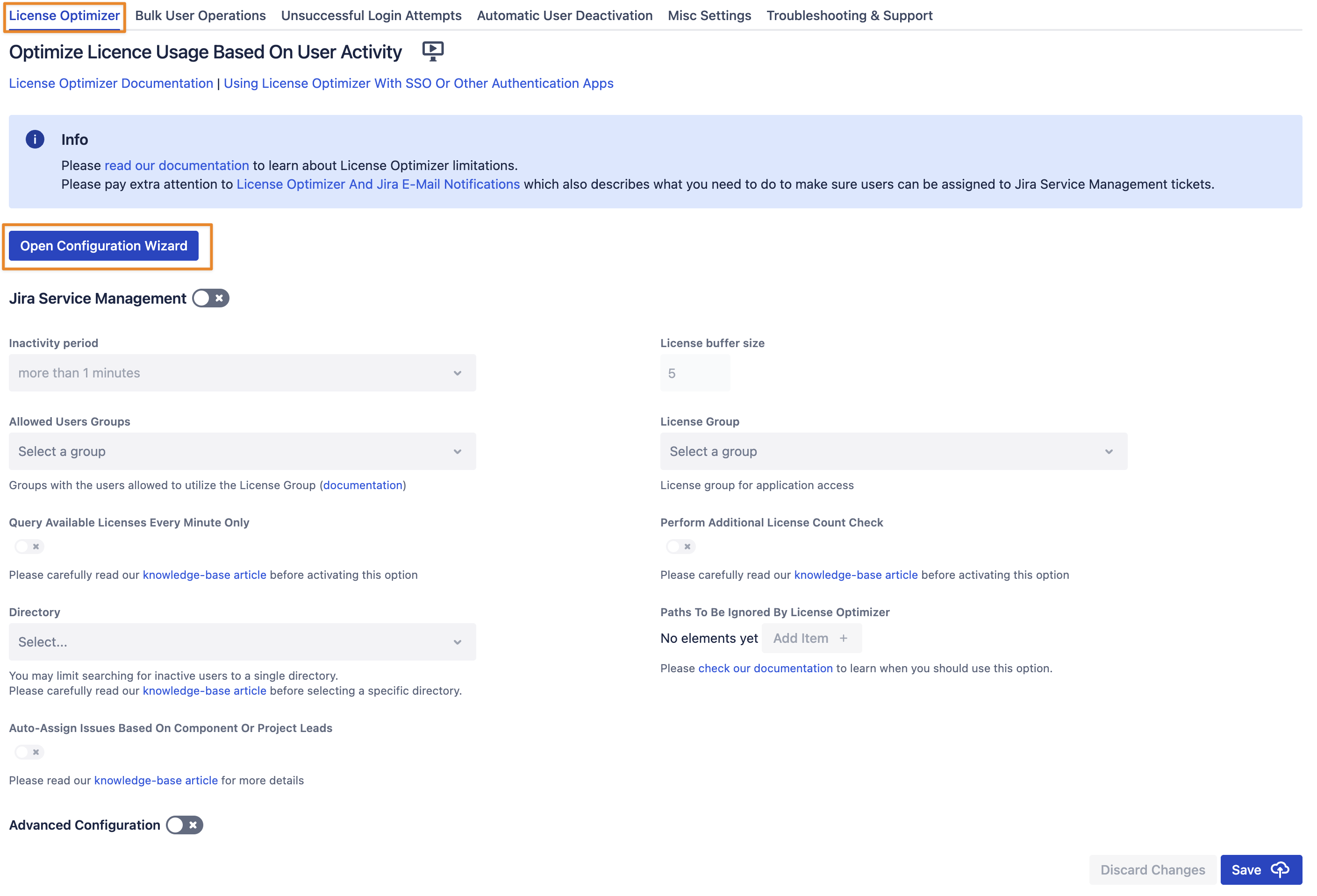Click the cloud upload icon on Save
The height and width of the screenshot is (896, 1317).
[x=1280, y=869]
